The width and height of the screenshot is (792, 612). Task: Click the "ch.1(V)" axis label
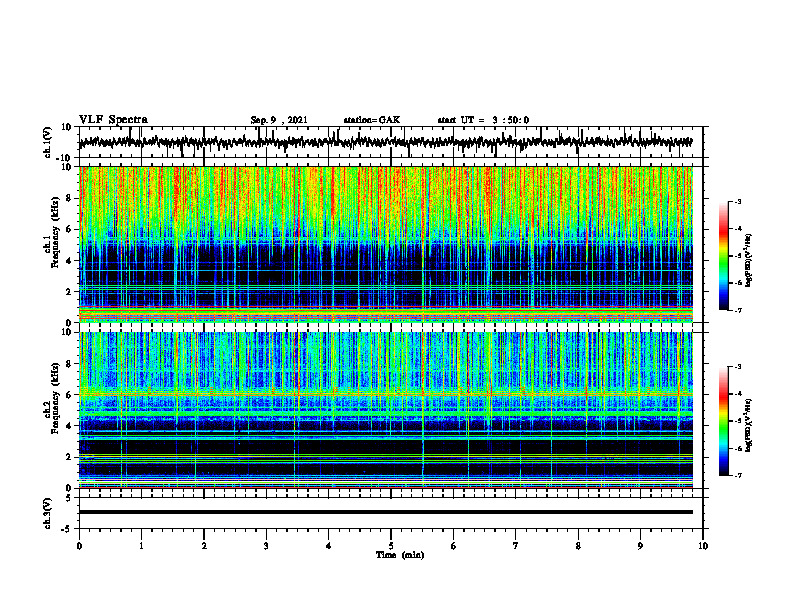(48, 142)
